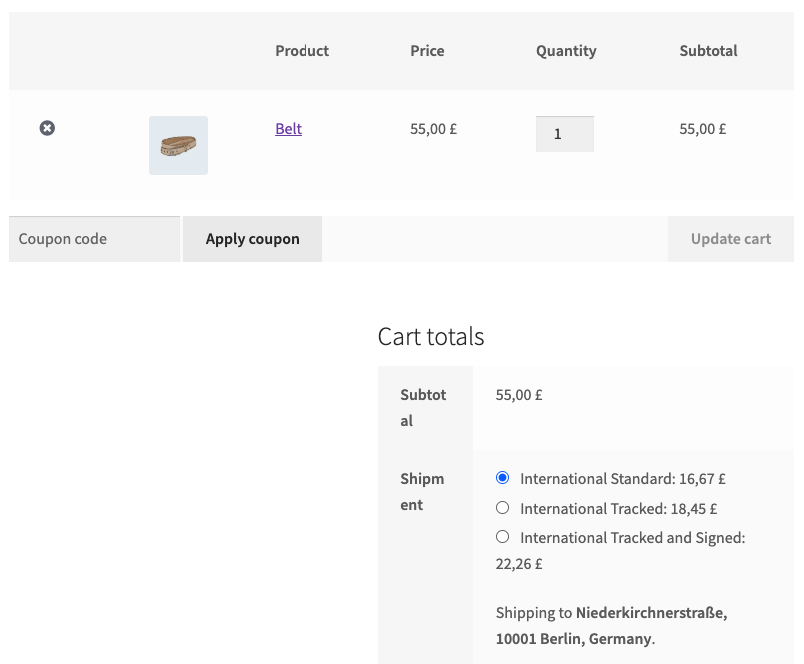This screenshot has width=804, height=664.
Task: Remove the Belt from the cart
Action: point(46,128)
